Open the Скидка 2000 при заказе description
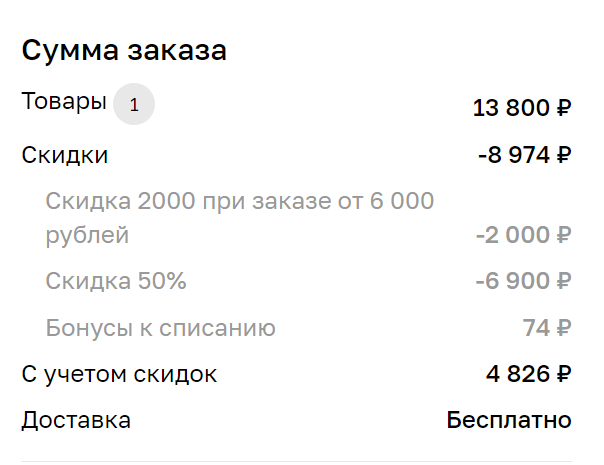 pyautogui.click(x=240, y=218)
